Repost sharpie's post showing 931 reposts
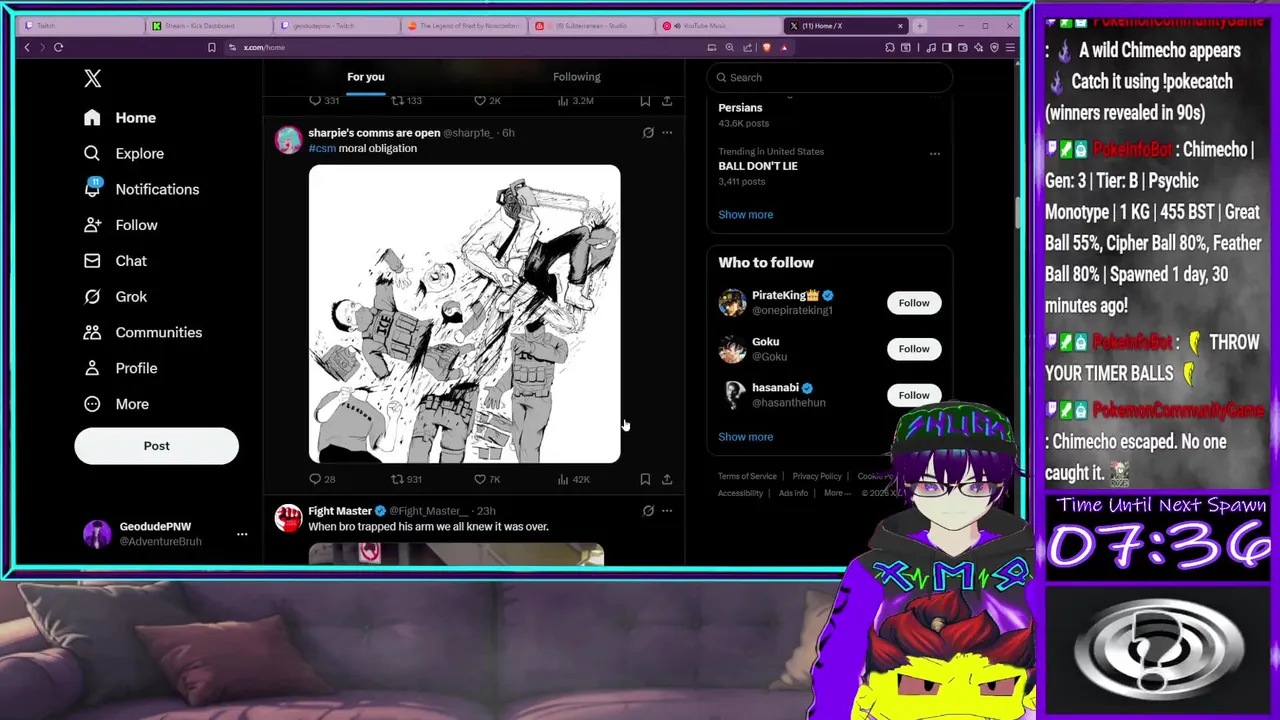1280x720 pixels. tap(406, 479)
